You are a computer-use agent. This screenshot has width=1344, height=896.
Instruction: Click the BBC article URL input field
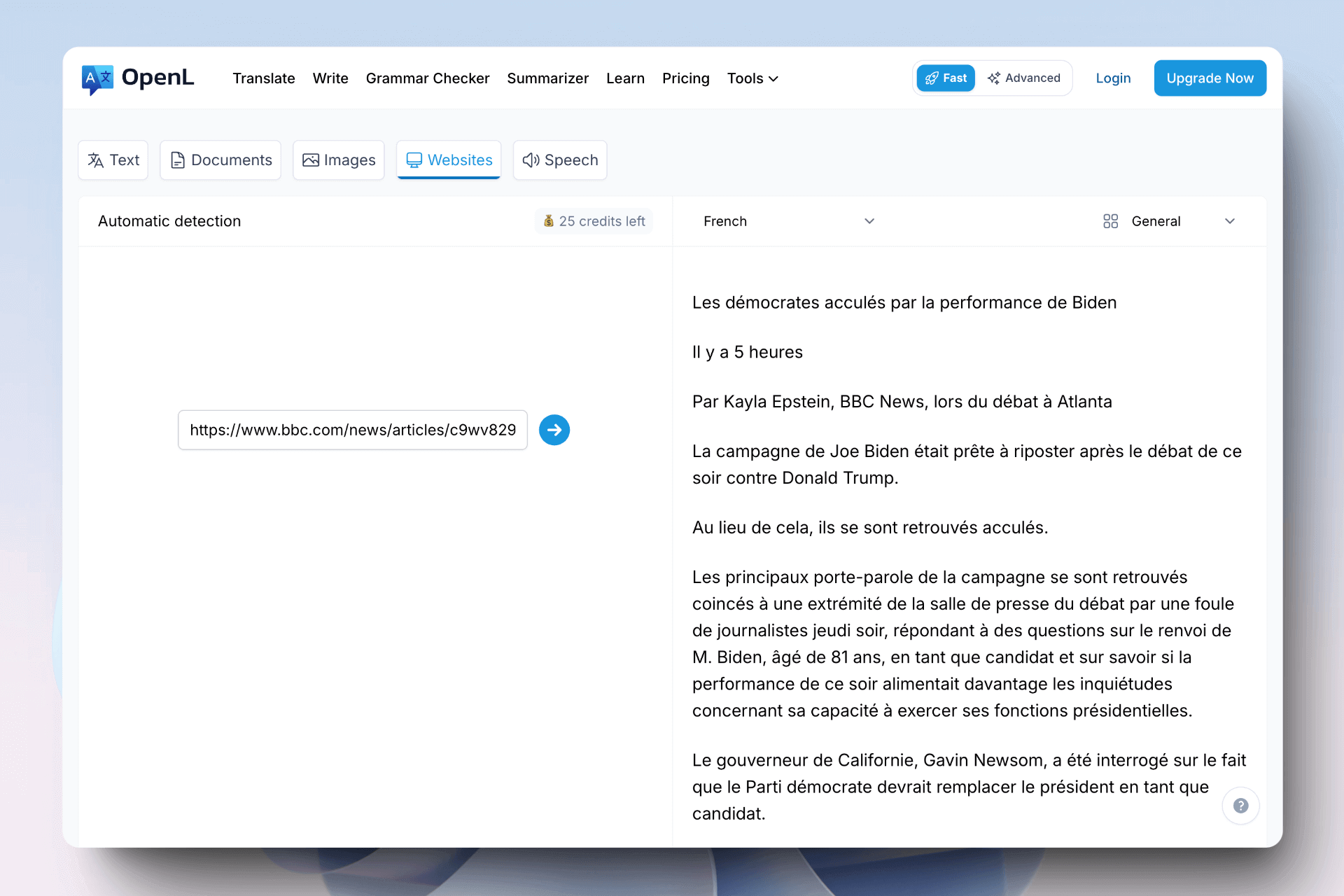[x=352, y=430]
